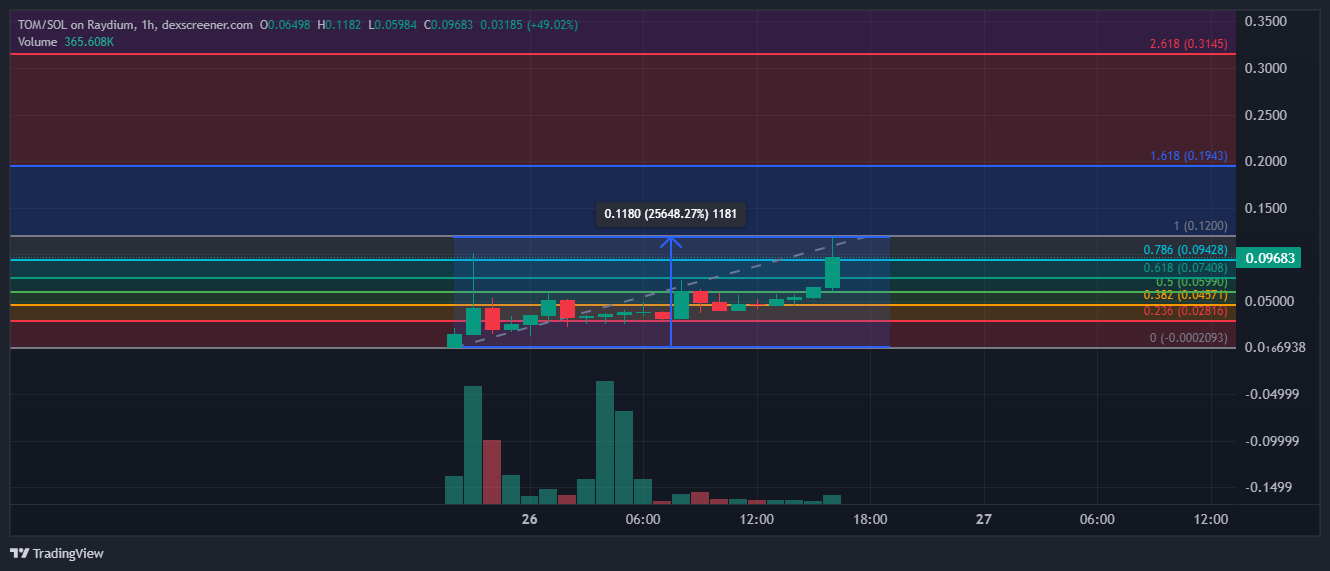Click the 0 (-0.0002093) Fibonacci label
Screen dimensions: 1330x571
pyautogui.click(x=1188, y=338)
